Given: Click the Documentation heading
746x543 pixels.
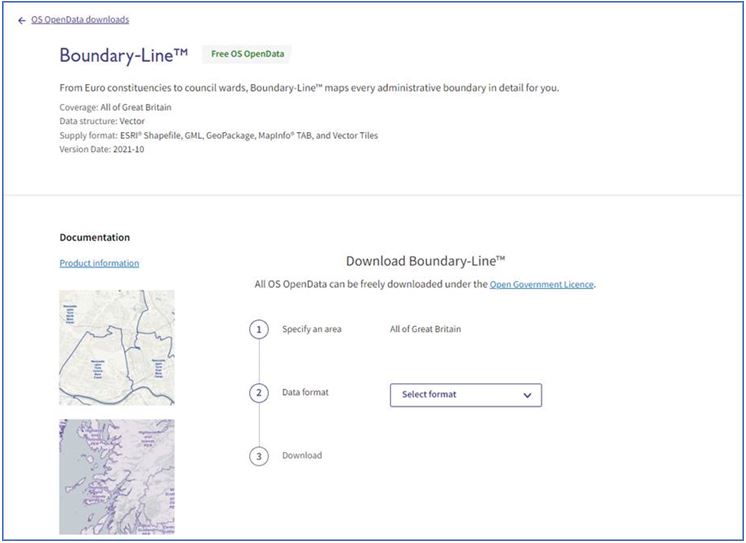Looking at the screenshot, I should (x=95, y=237).
